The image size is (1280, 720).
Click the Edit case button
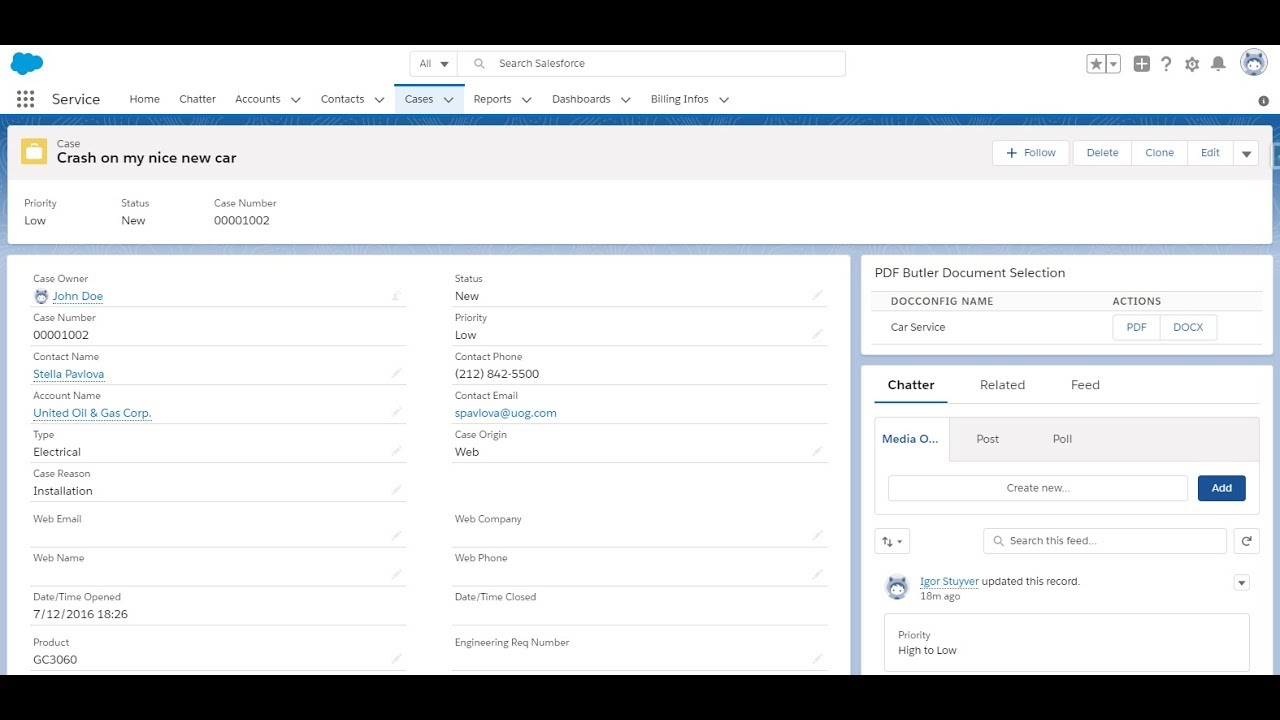click(1210, 153)
